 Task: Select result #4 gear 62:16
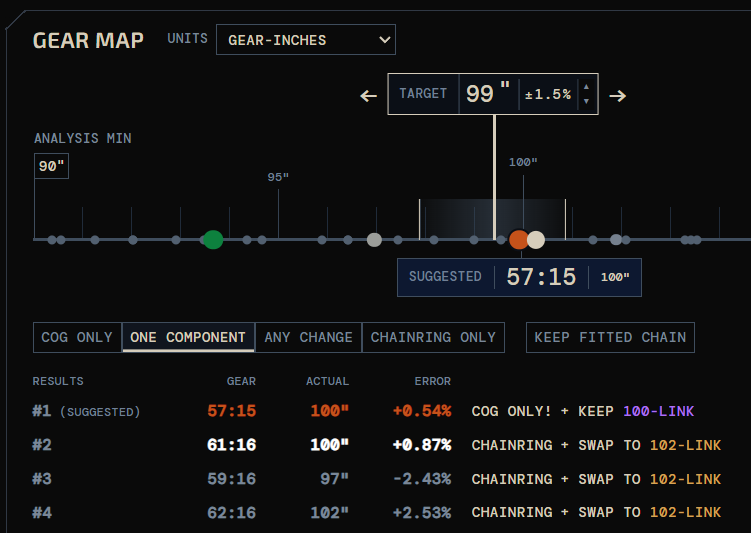coord(232,513)
